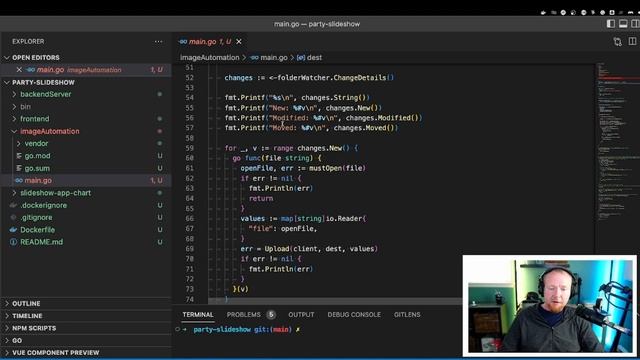The height and width of the screenshot is (360, 640).
Task: Select main.go in the file tree
Action: (38, 180)
